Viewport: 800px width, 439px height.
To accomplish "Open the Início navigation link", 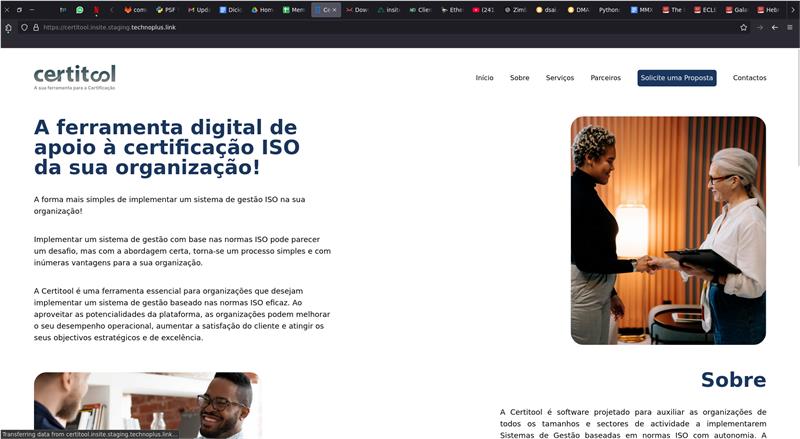I will point(484,78).
